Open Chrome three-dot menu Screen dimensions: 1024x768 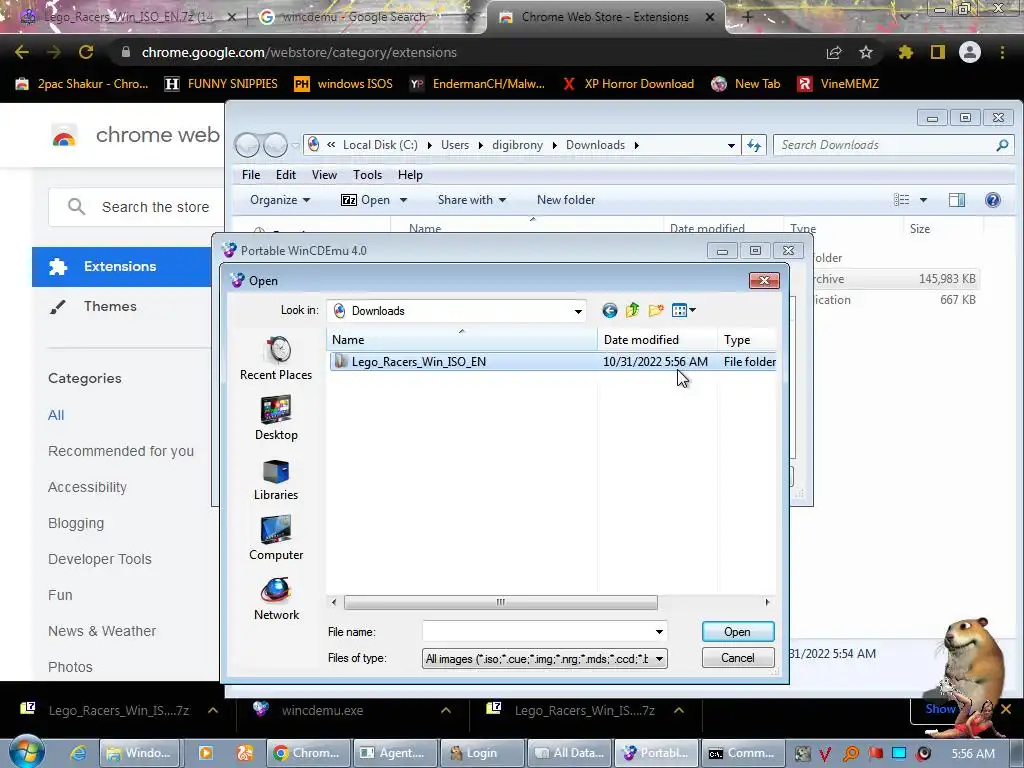(x=1002, y=52)
